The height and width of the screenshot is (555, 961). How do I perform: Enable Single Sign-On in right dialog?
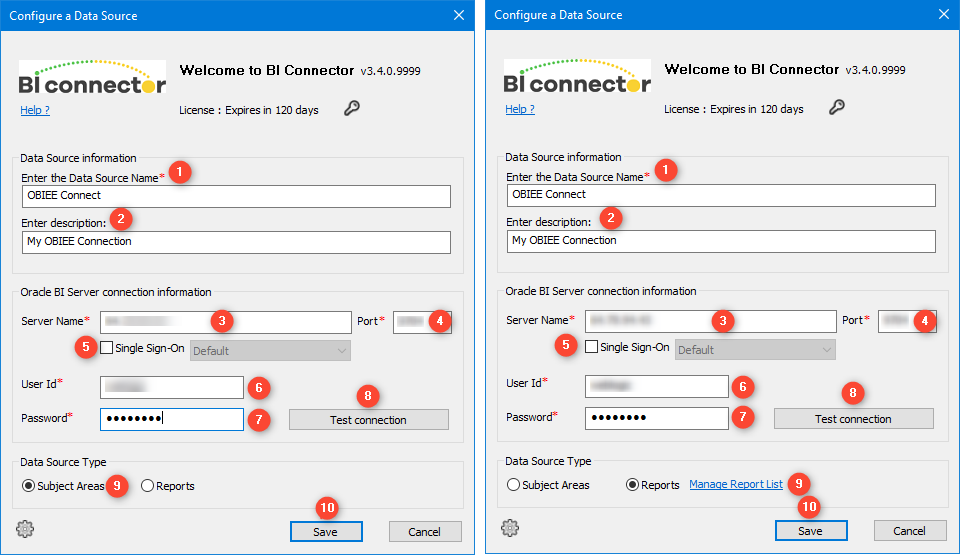click(x=591, y=347)
